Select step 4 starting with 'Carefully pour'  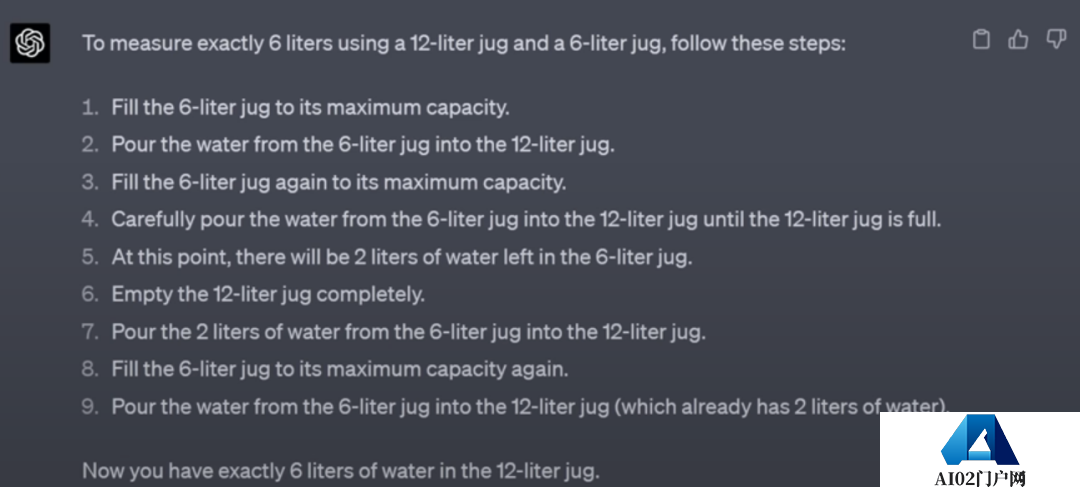coord(526,219)
